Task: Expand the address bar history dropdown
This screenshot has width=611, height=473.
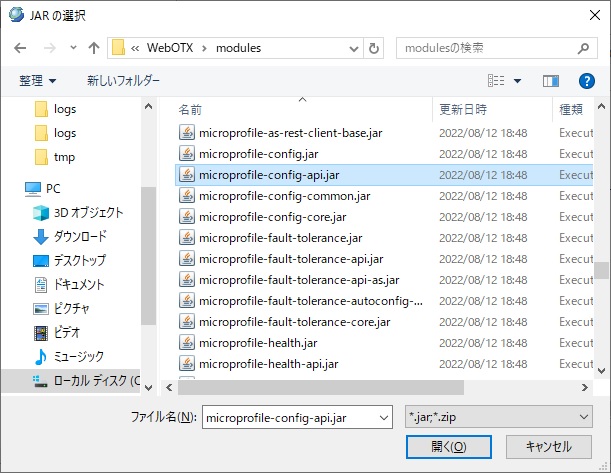Action: pos(351,48)
